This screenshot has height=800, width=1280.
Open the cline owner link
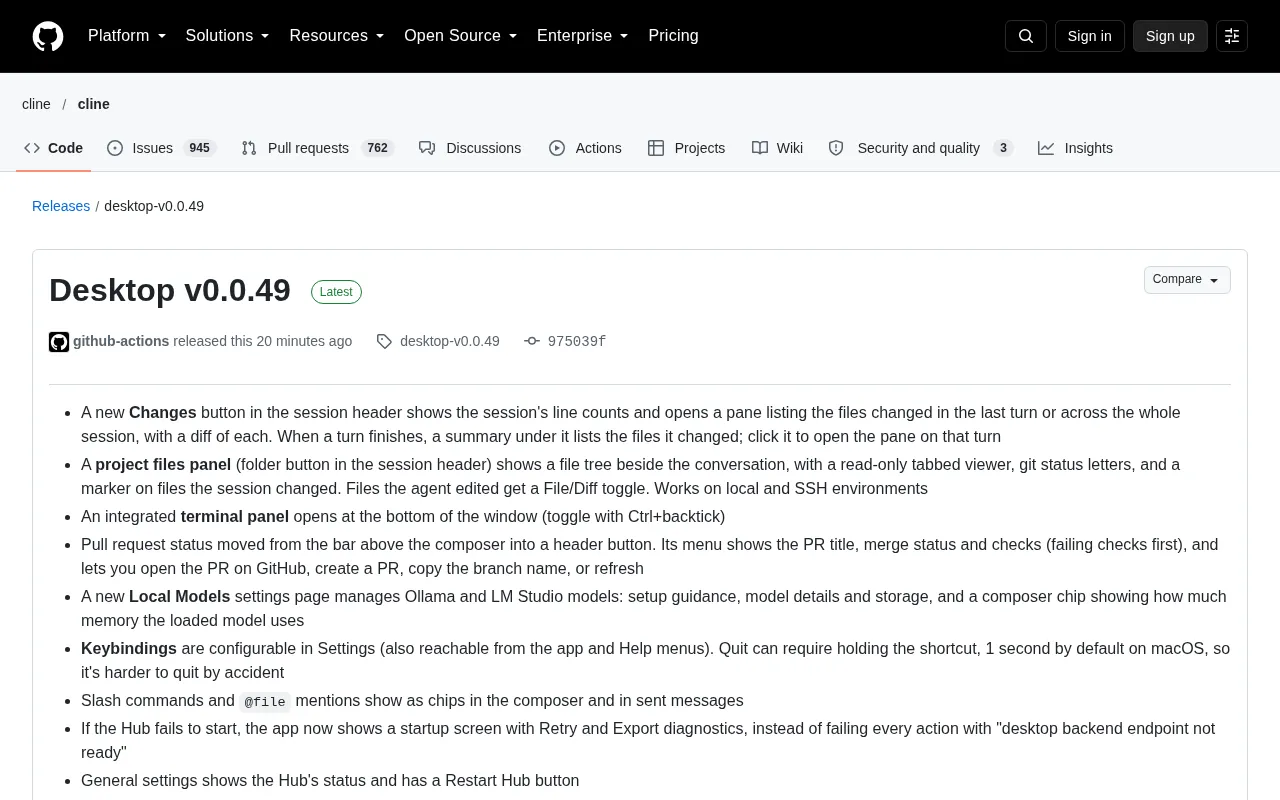[x=36, y=104]
